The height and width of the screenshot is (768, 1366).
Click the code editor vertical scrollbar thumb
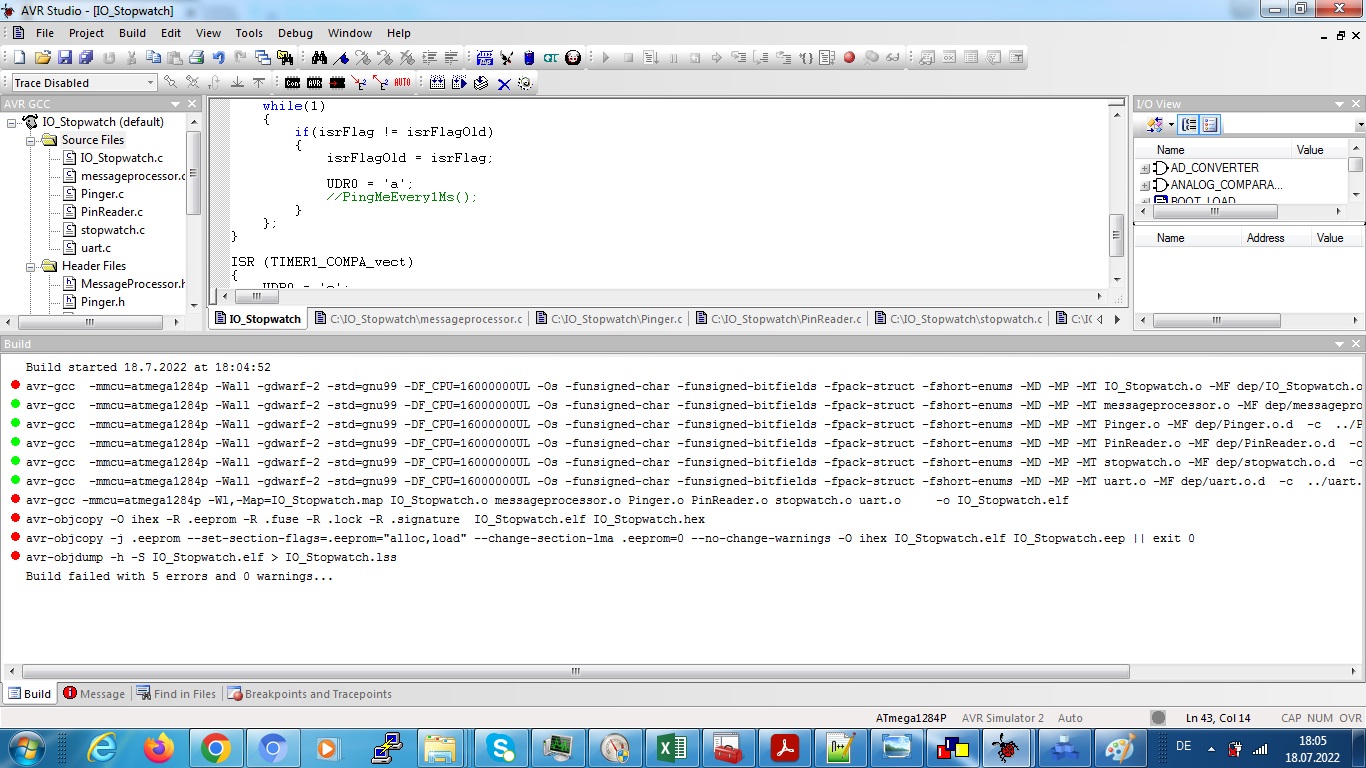(1117, 236)
